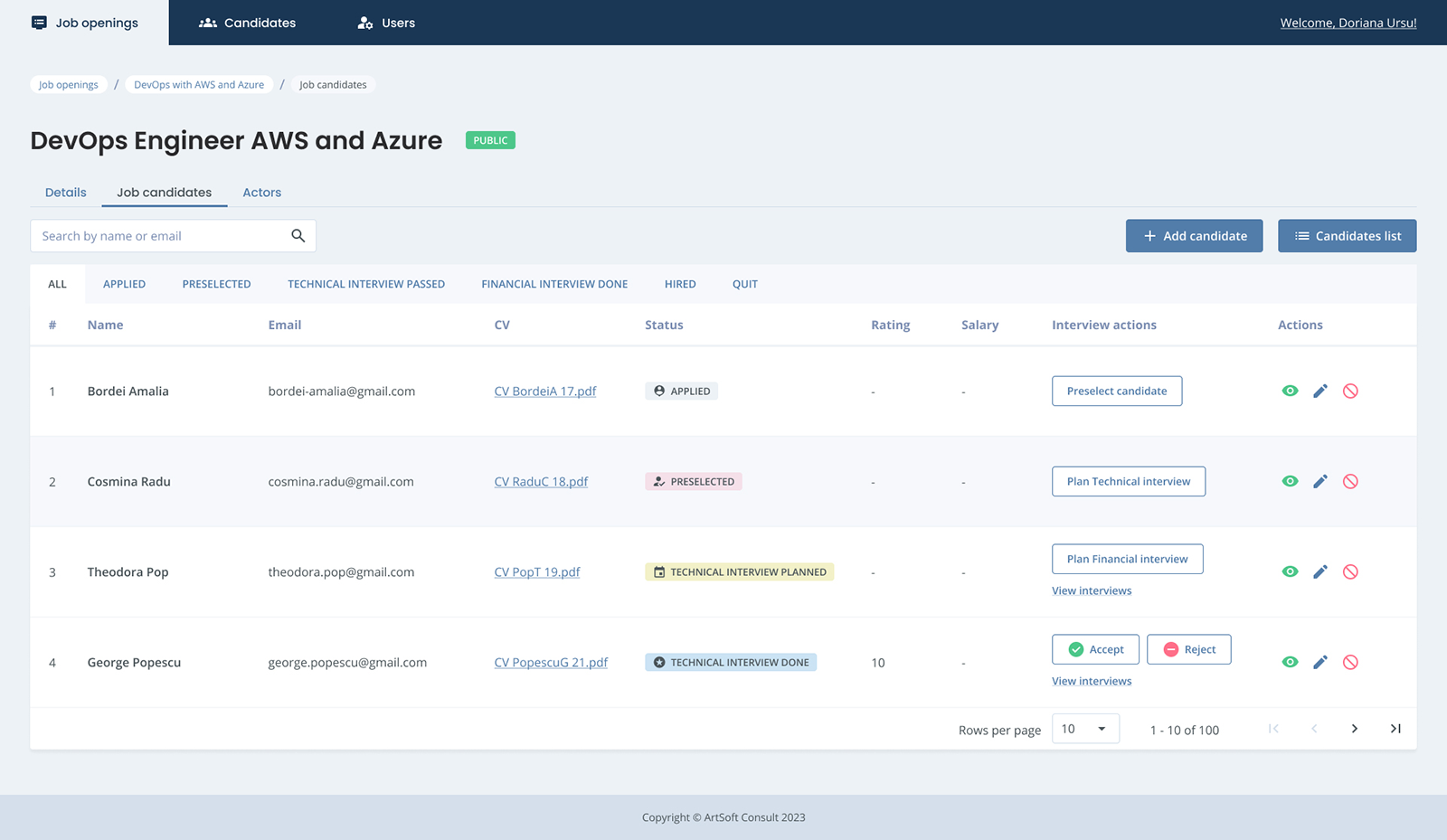Click the TECHNICAL INTERVIEW DONE status badge
This screenshot has height=840, width=1447.
pos(731,662)
